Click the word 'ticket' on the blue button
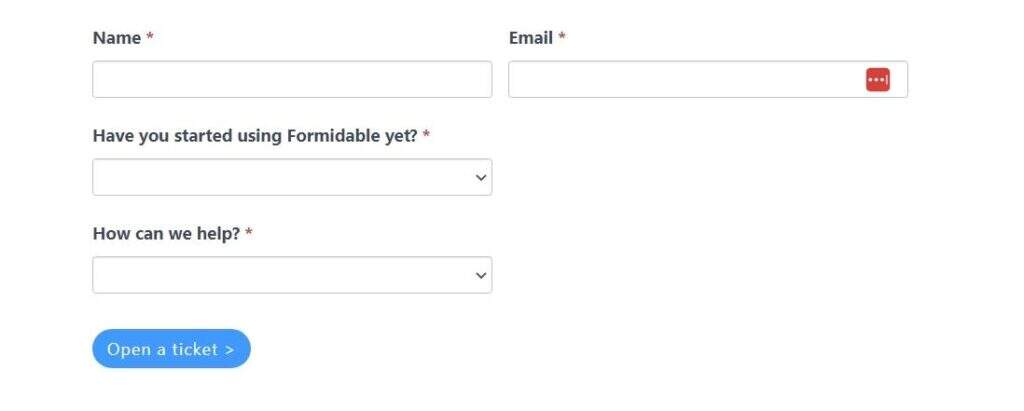This screenshot has height=411, width=1024. pos(193,349)
